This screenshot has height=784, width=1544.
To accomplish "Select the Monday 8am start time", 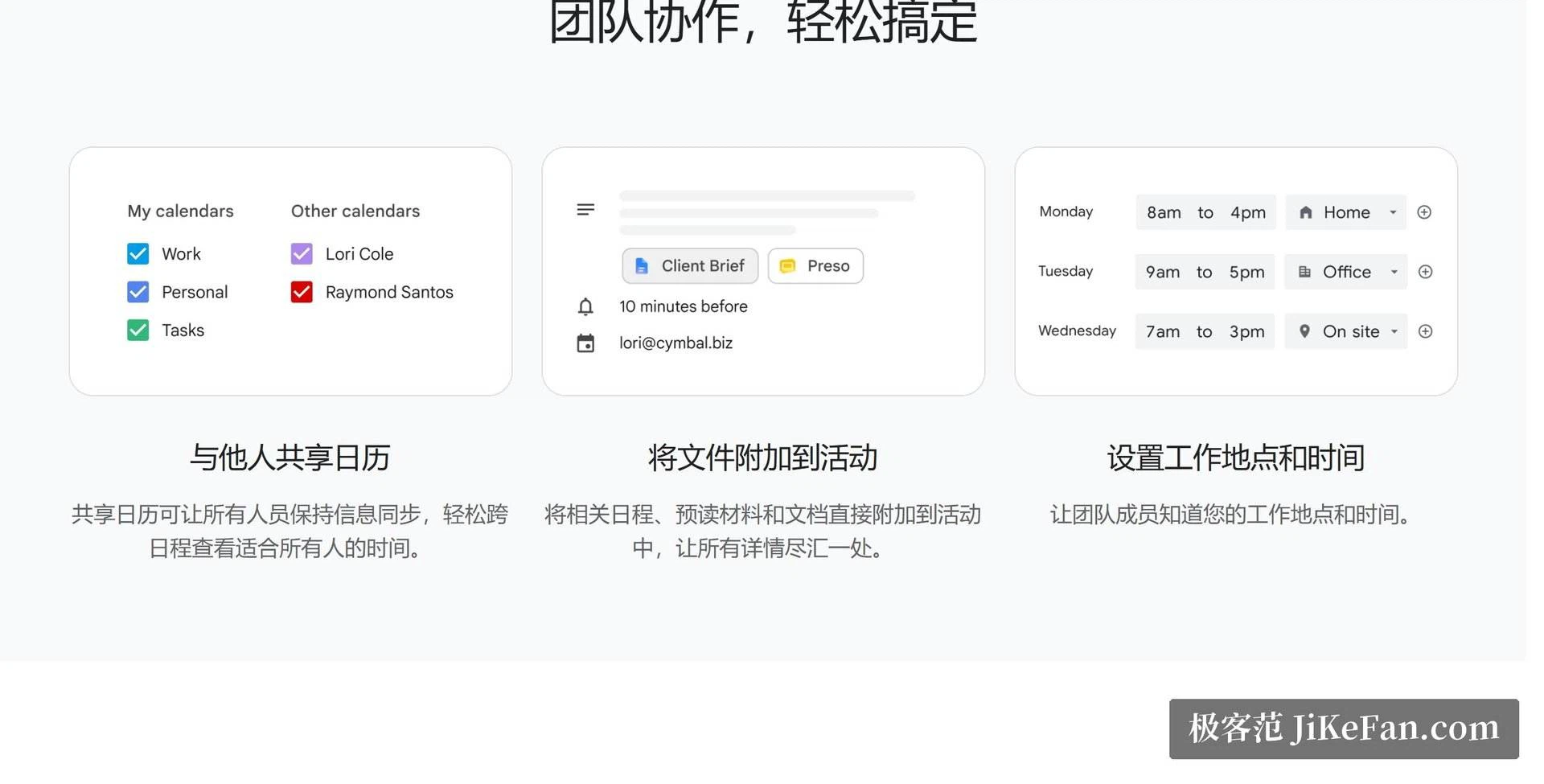I will pos(1164,213).
